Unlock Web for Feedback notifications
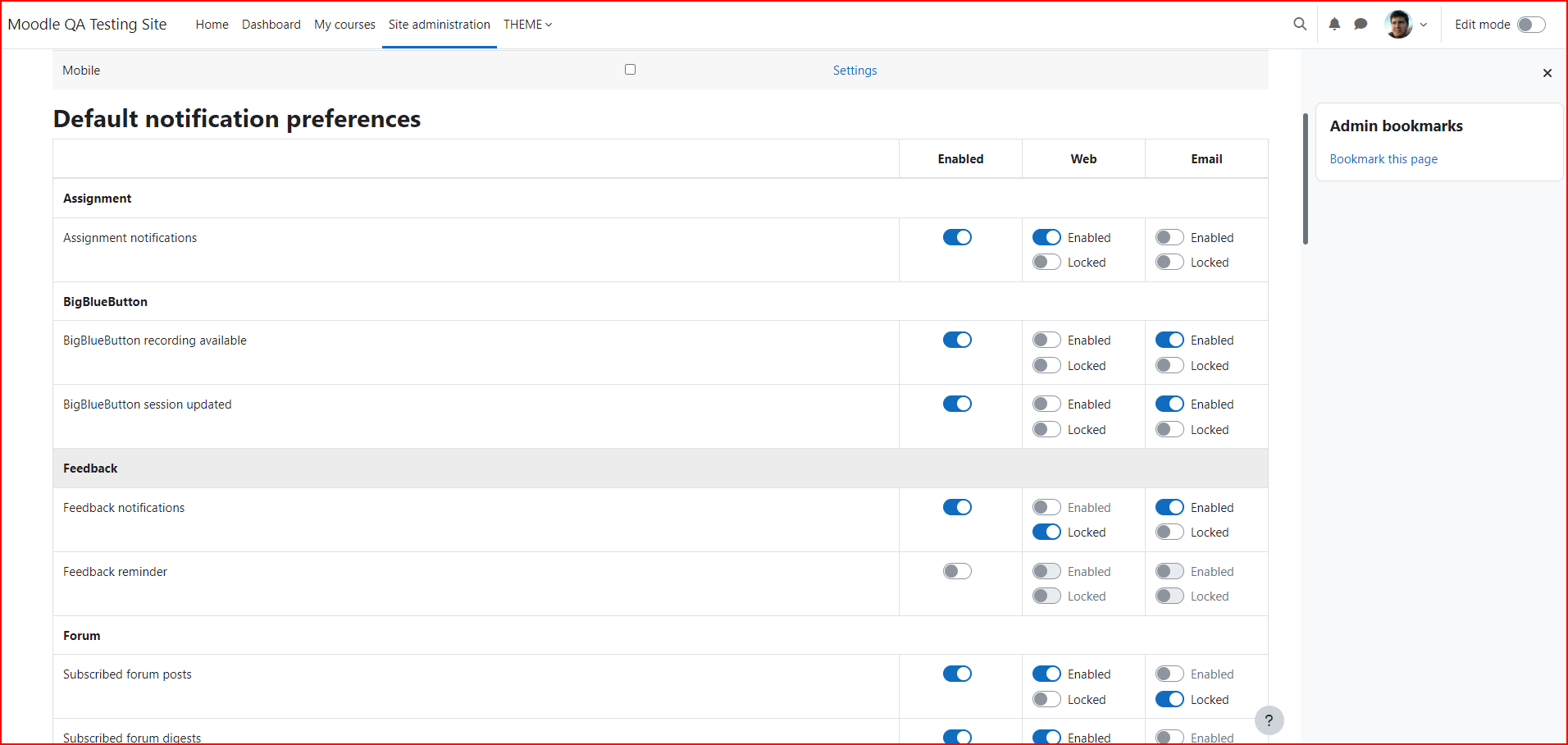 (1046, 532)
